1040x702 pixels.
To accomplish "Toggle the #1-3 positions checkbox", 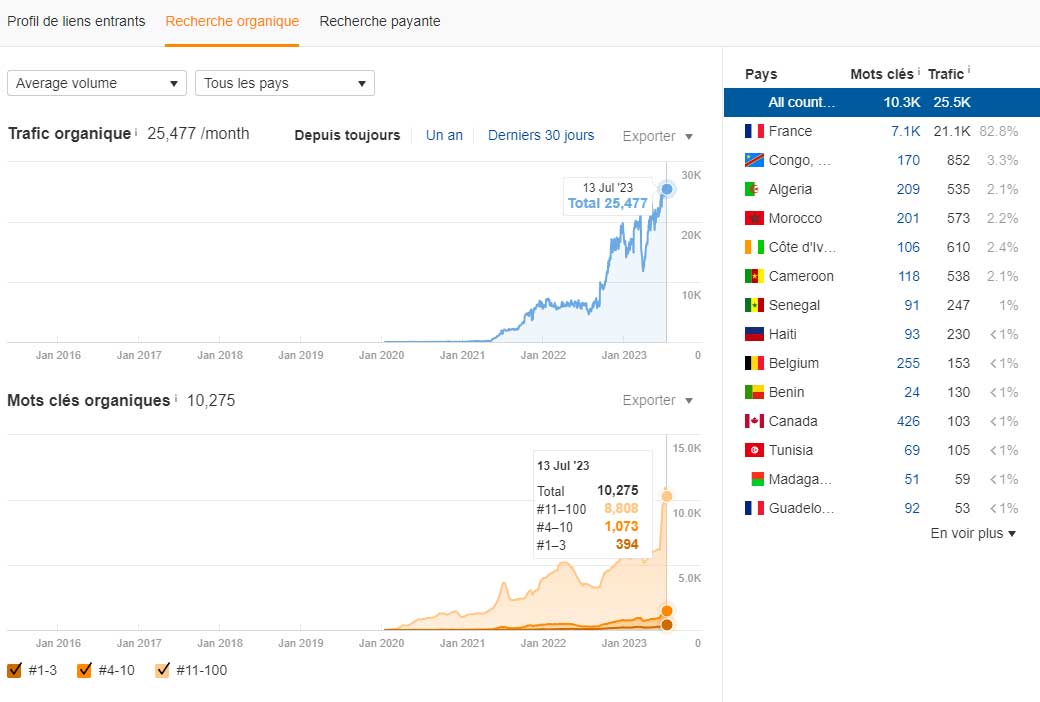I will tap(14, 670).
